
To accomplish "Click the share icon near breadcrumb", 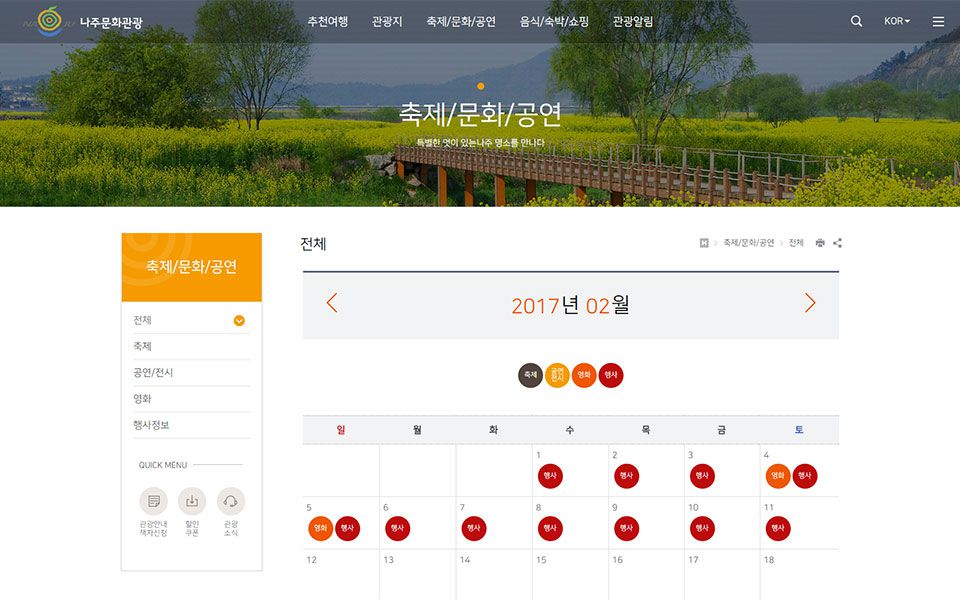I will tap(838, 243).
